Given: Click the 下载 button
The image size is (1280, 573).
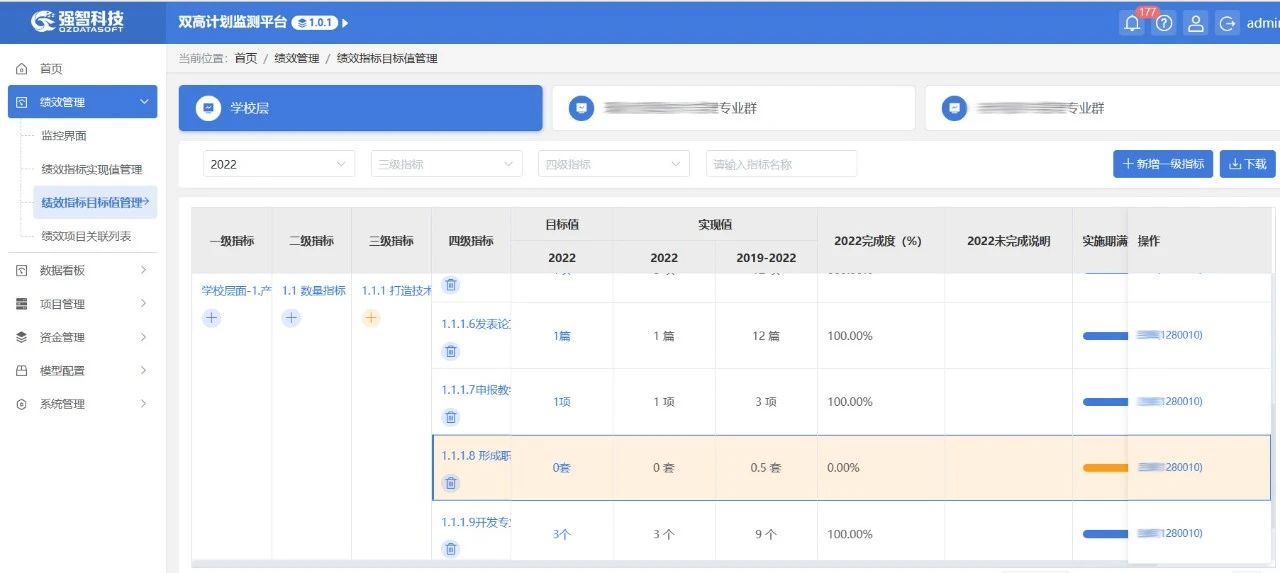Looking at the screenshot, I should (x=1247, y=164).
